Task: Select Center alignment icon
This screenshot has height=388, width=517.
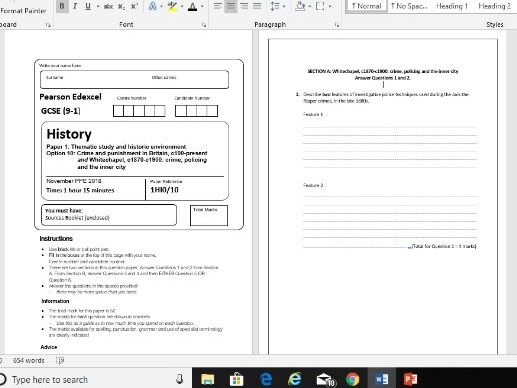Action: [x=231, y=6]
